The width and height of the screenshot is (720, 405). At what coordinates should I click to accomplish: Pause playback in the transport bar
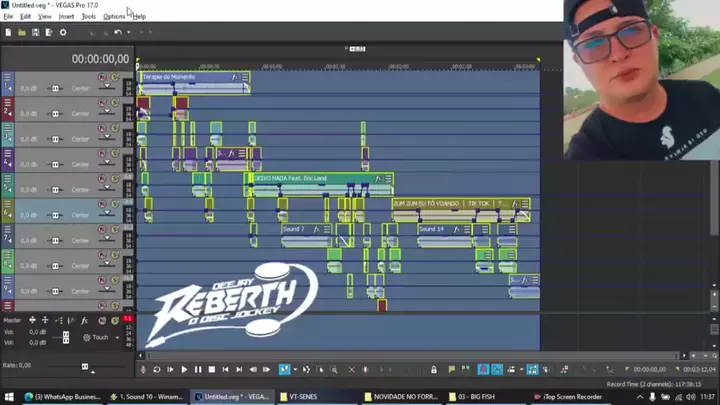(x=198, y=369)
